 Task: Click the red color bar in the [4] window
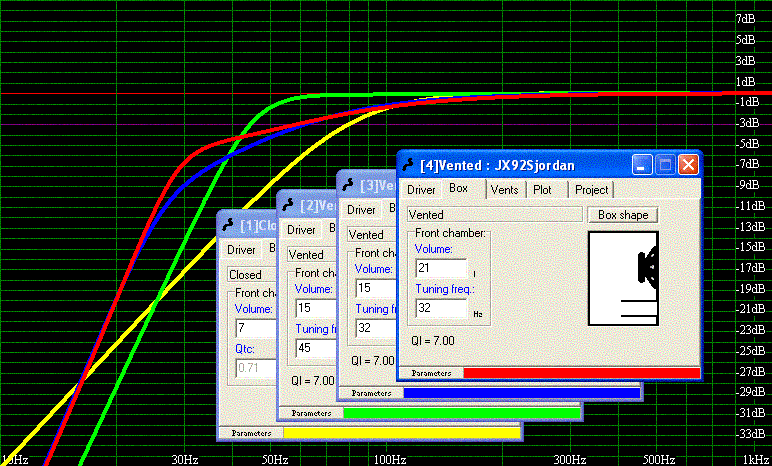point(581,373)
